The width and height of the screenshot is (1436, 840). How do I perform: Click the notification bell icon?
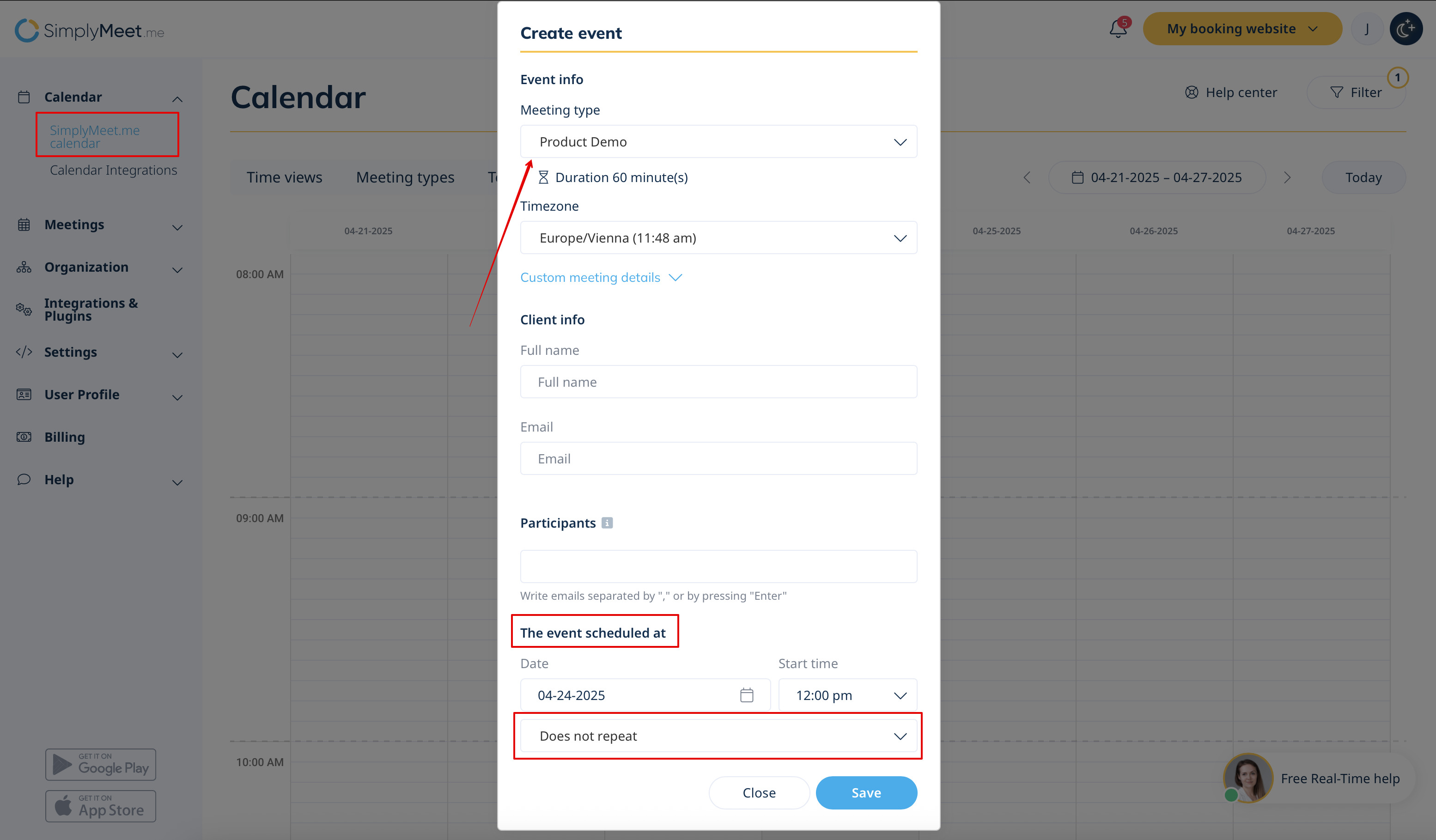(x=1118, y=29)
